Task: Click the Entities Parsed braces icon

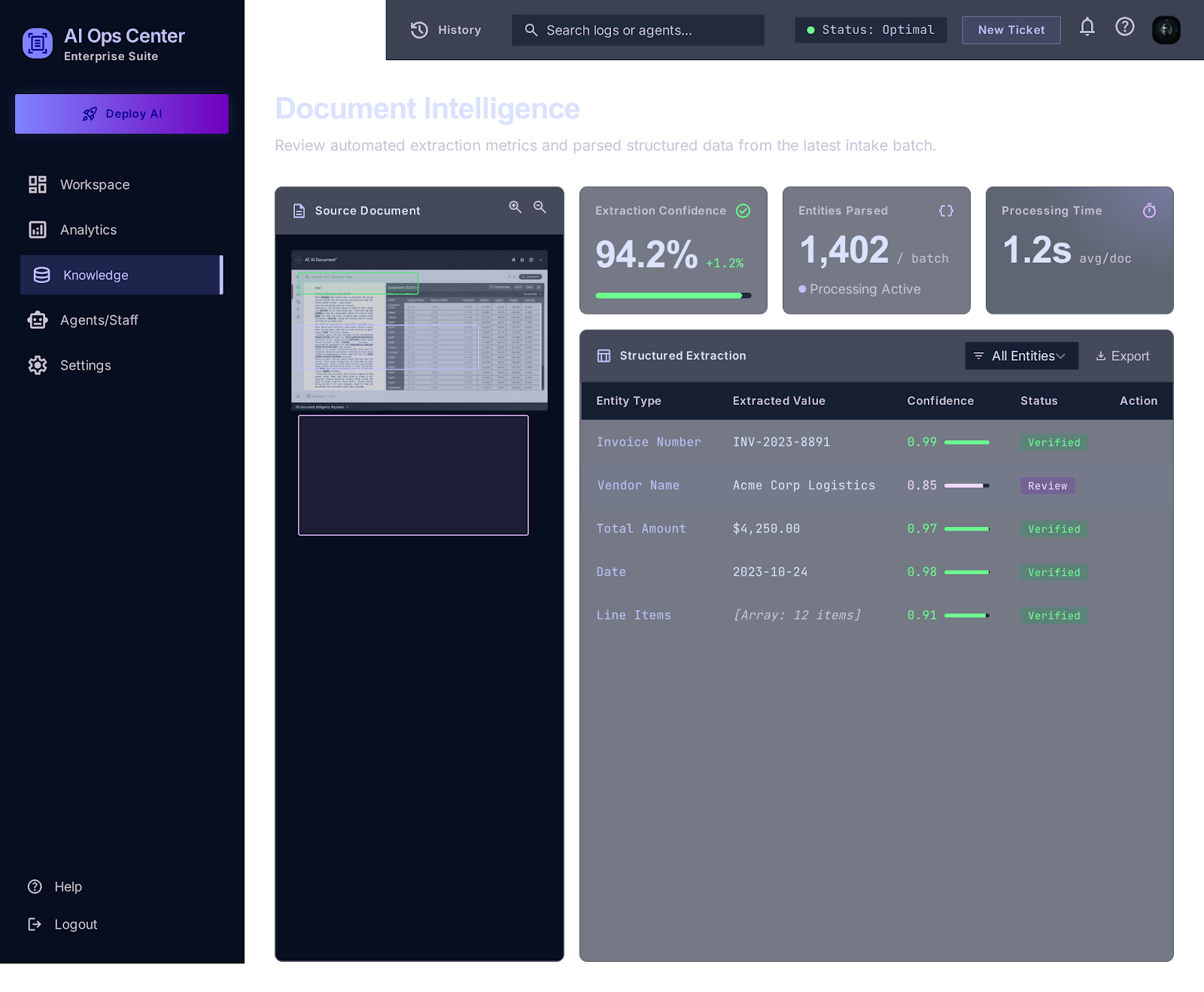Action: pyautogui.click(x=947, y=211)
